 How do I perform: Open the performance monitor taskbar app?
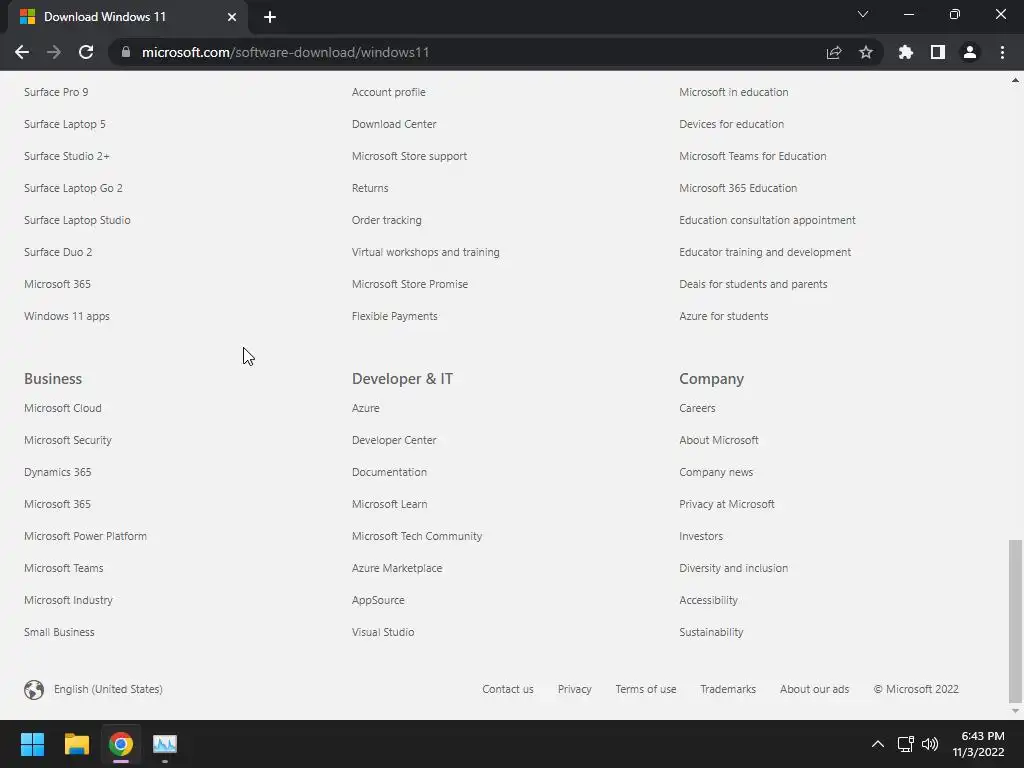click(x=165, y=744)
